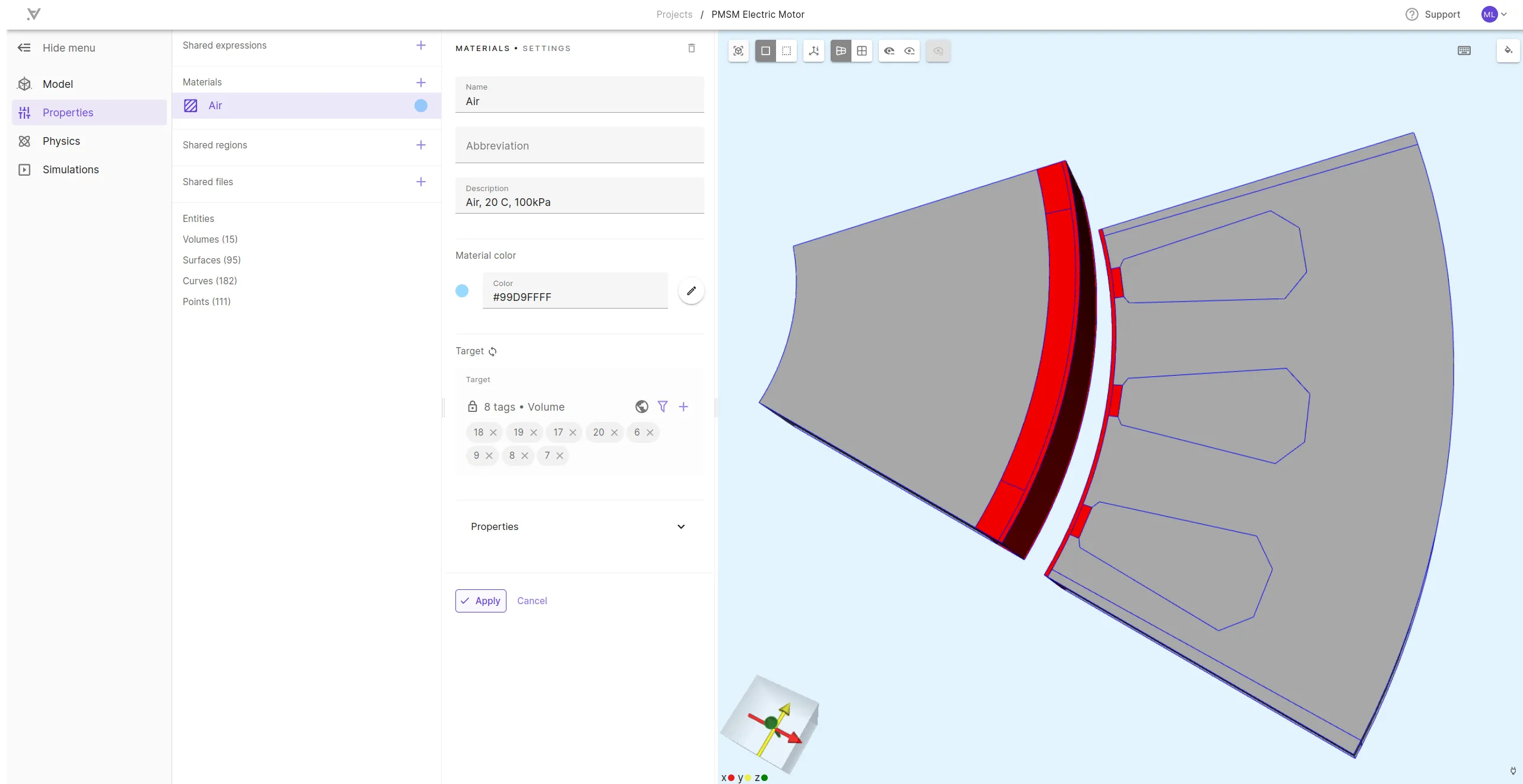Image resolution: width=1523 pixels, height=784 pixels.
Task: Click the Air material hatch icon
Action: tap(191, 106)
